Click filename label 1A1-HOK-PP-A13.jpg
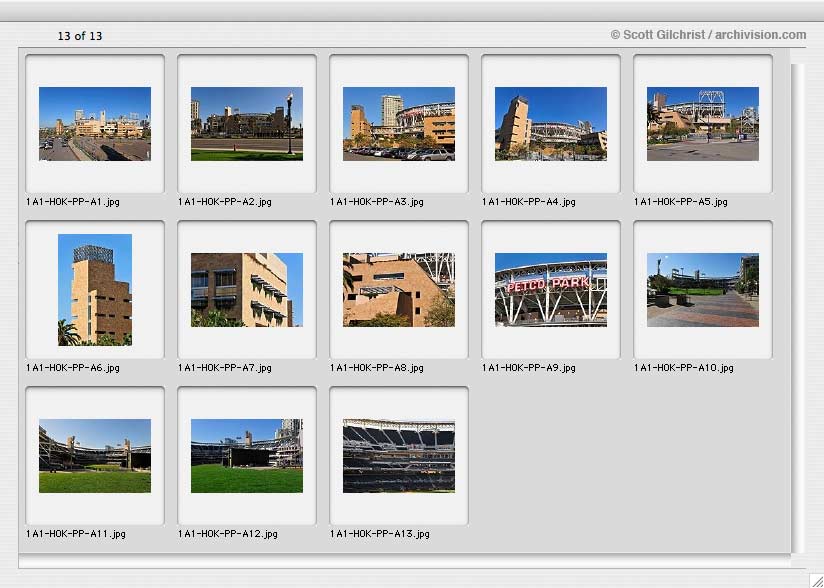824x588 pixels. (380, 534)
